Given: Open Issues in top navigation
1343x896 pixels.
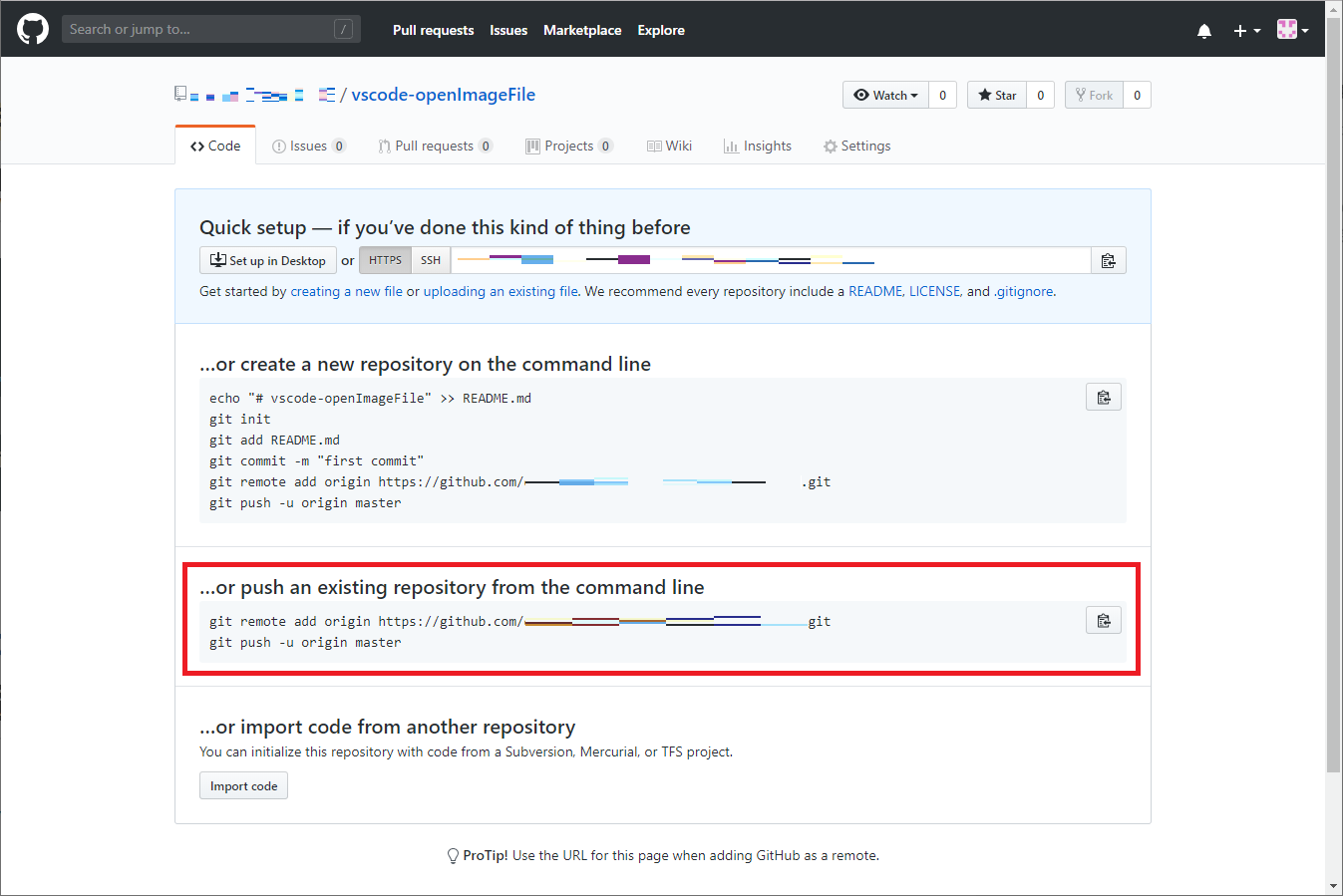Looking at the screenshot, I should [508, 30].
